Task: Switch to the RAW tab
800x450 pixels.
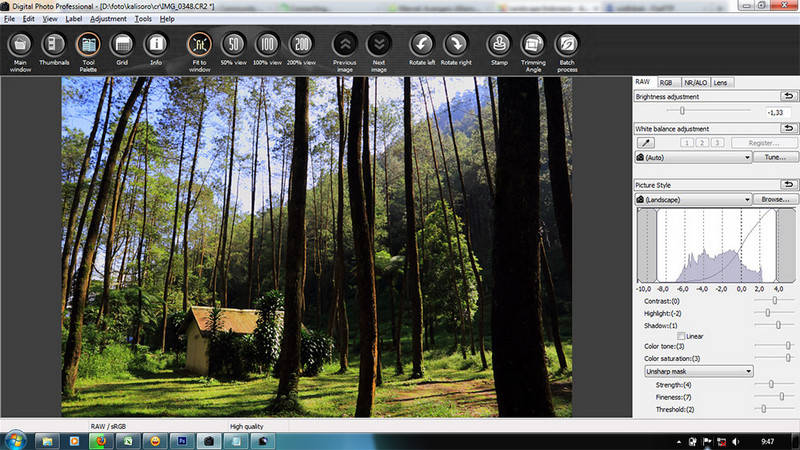Action: coord(643,82)
